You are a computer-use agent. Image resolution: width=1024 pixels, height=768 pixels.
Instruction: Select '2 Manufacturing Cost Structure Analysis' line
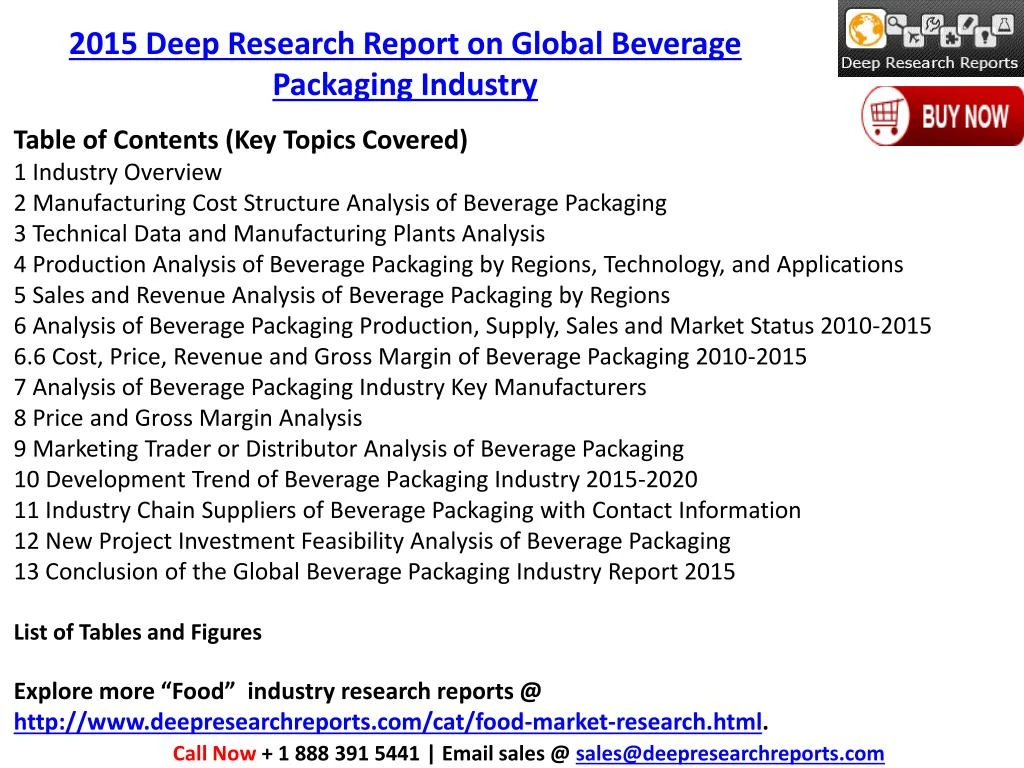coord(340,203)
